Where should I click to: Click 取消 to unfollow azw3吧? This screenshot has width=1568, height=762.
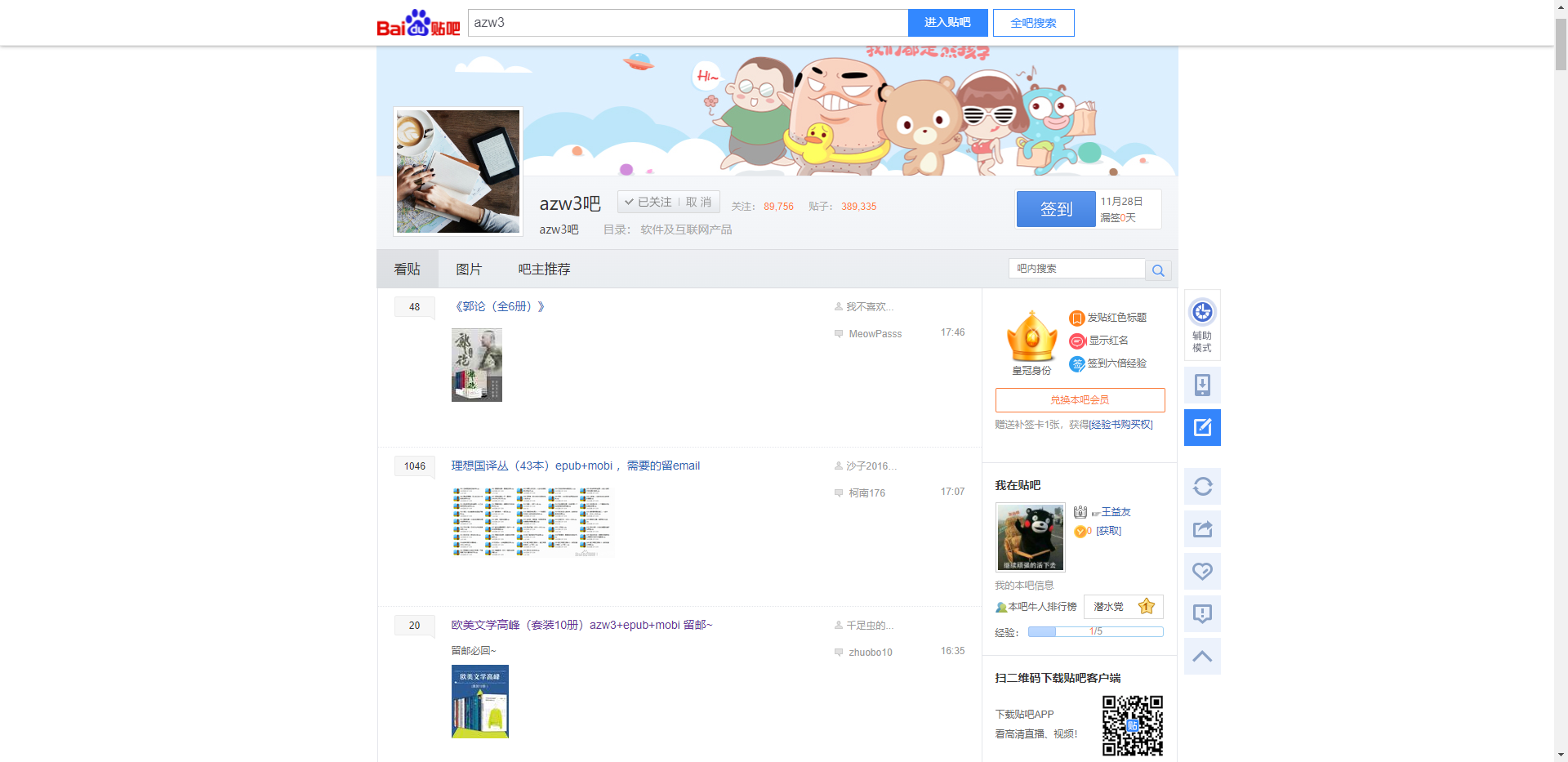698,202
